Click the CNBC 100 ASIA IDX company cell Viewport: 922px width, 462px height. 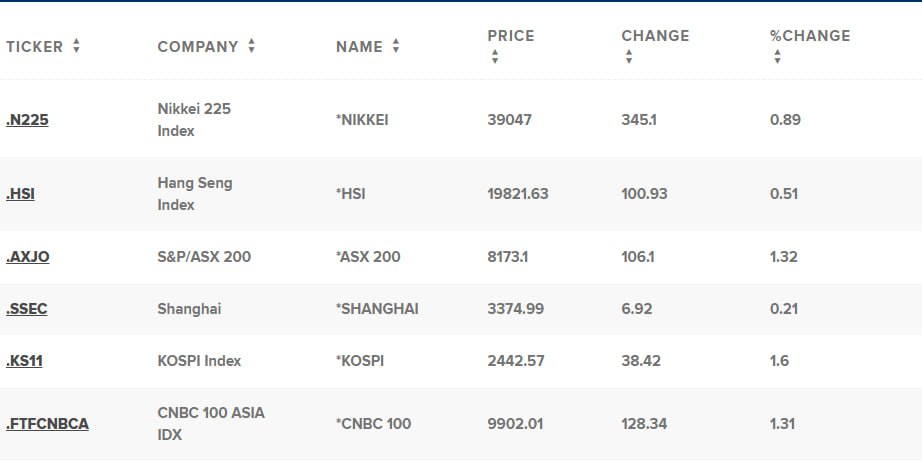point(211,424)
